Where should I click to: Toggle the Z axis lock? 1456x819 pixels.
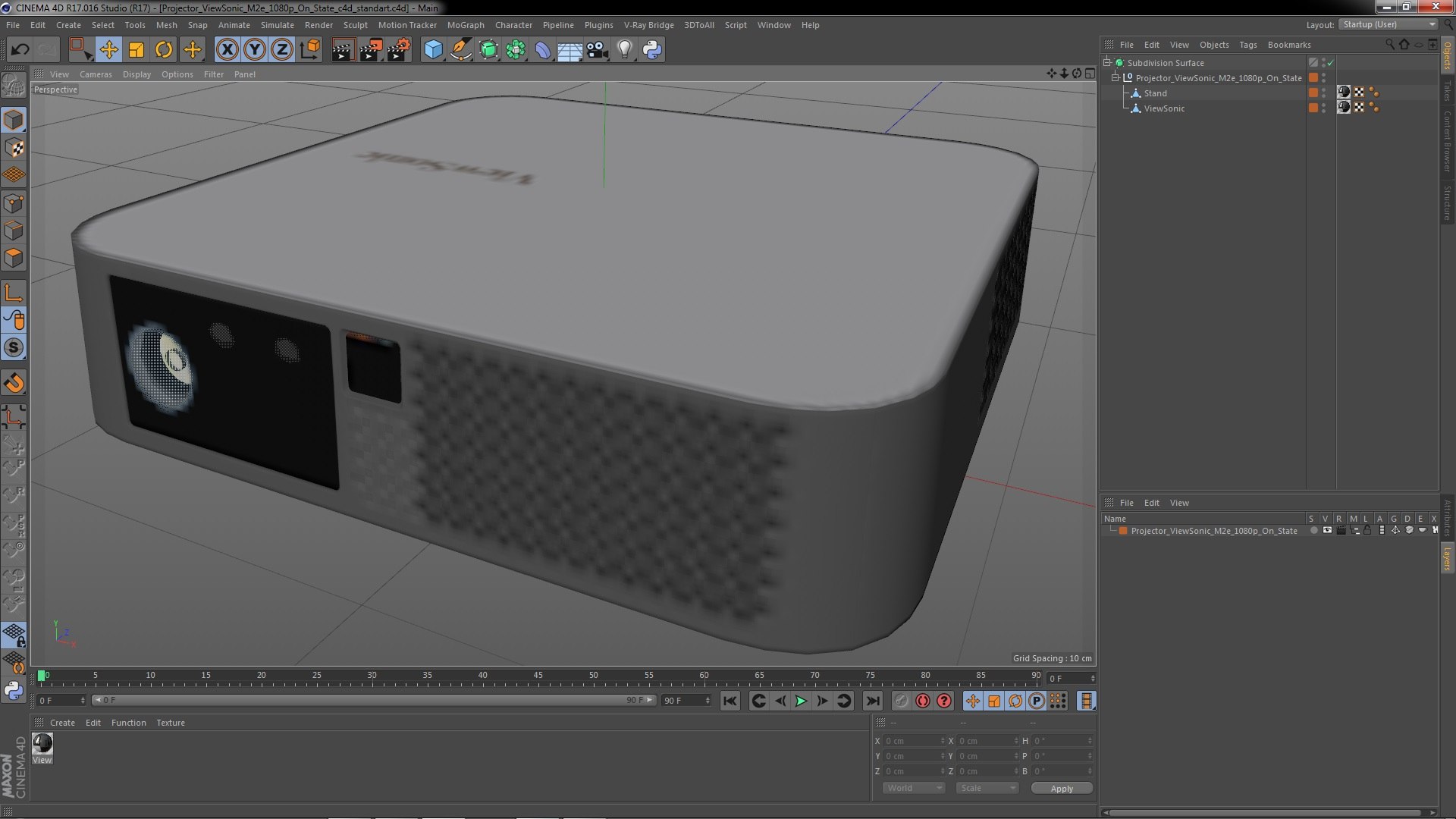[x=282, y=50]
